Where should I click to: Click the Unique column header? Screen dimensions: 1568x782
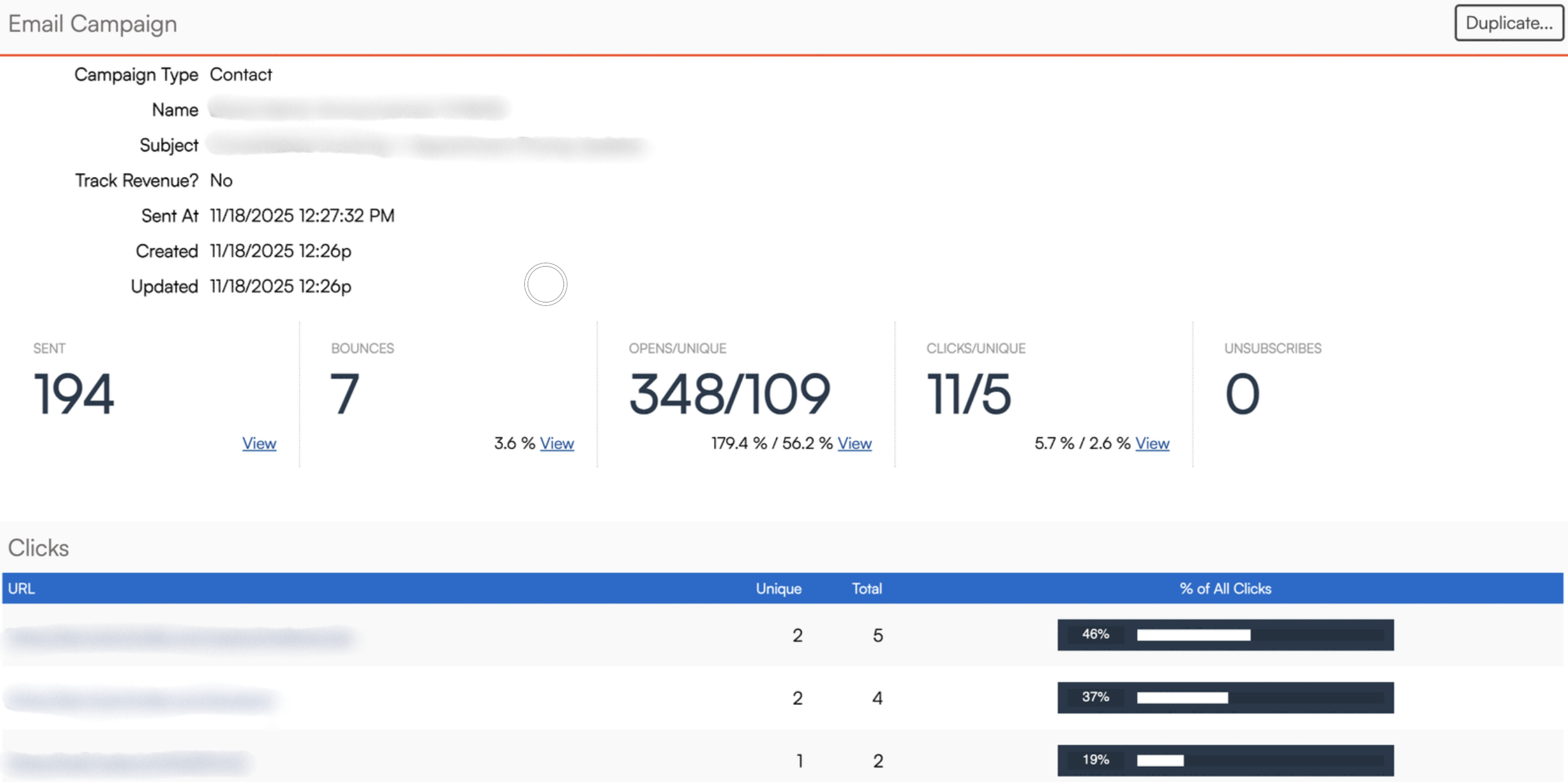click(x=778, y=589)
